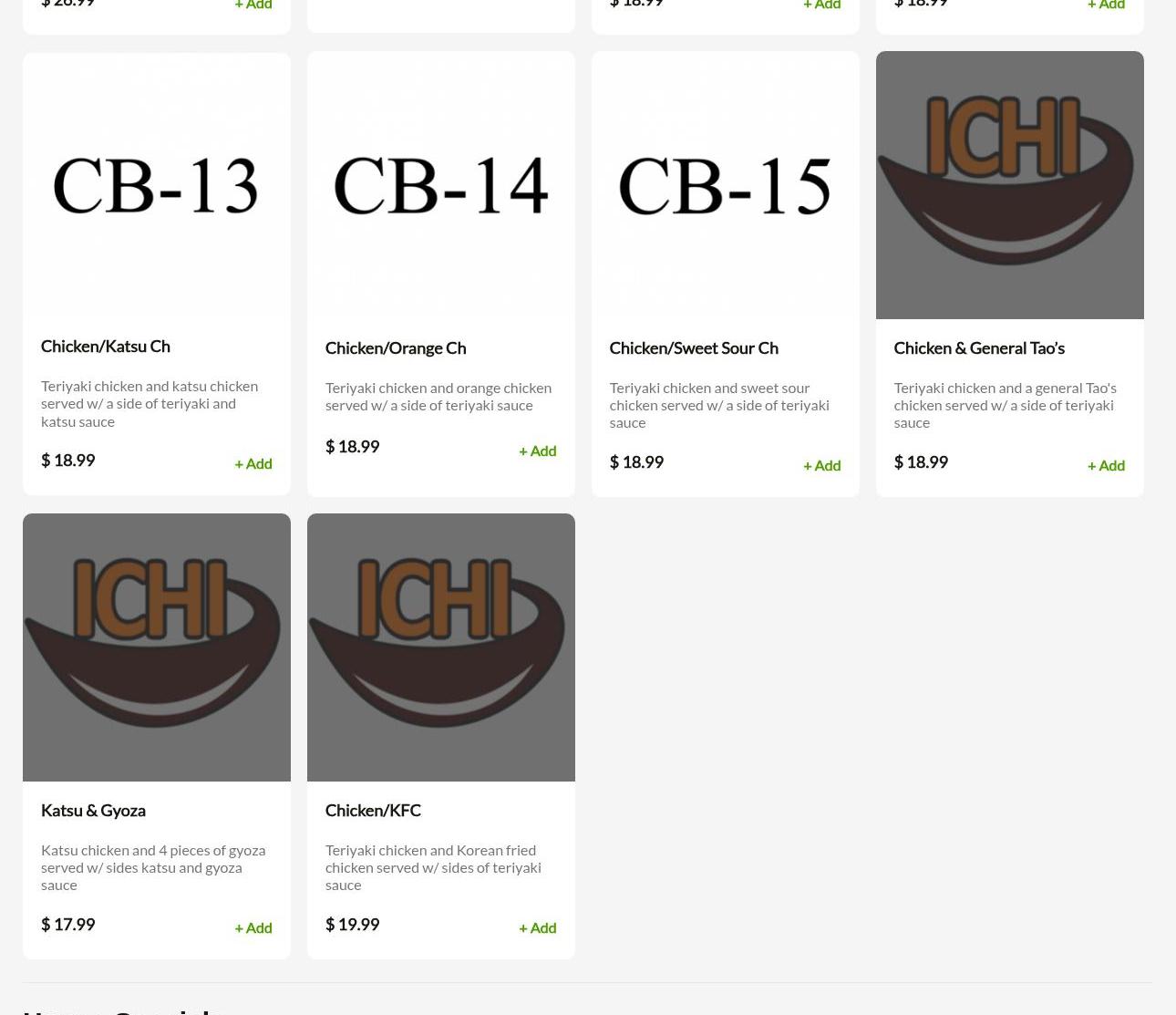Select the $ 19.99 price on Chicken/KFC
This screenshot has height=1015, width=1176.
[x=352, y=924]
